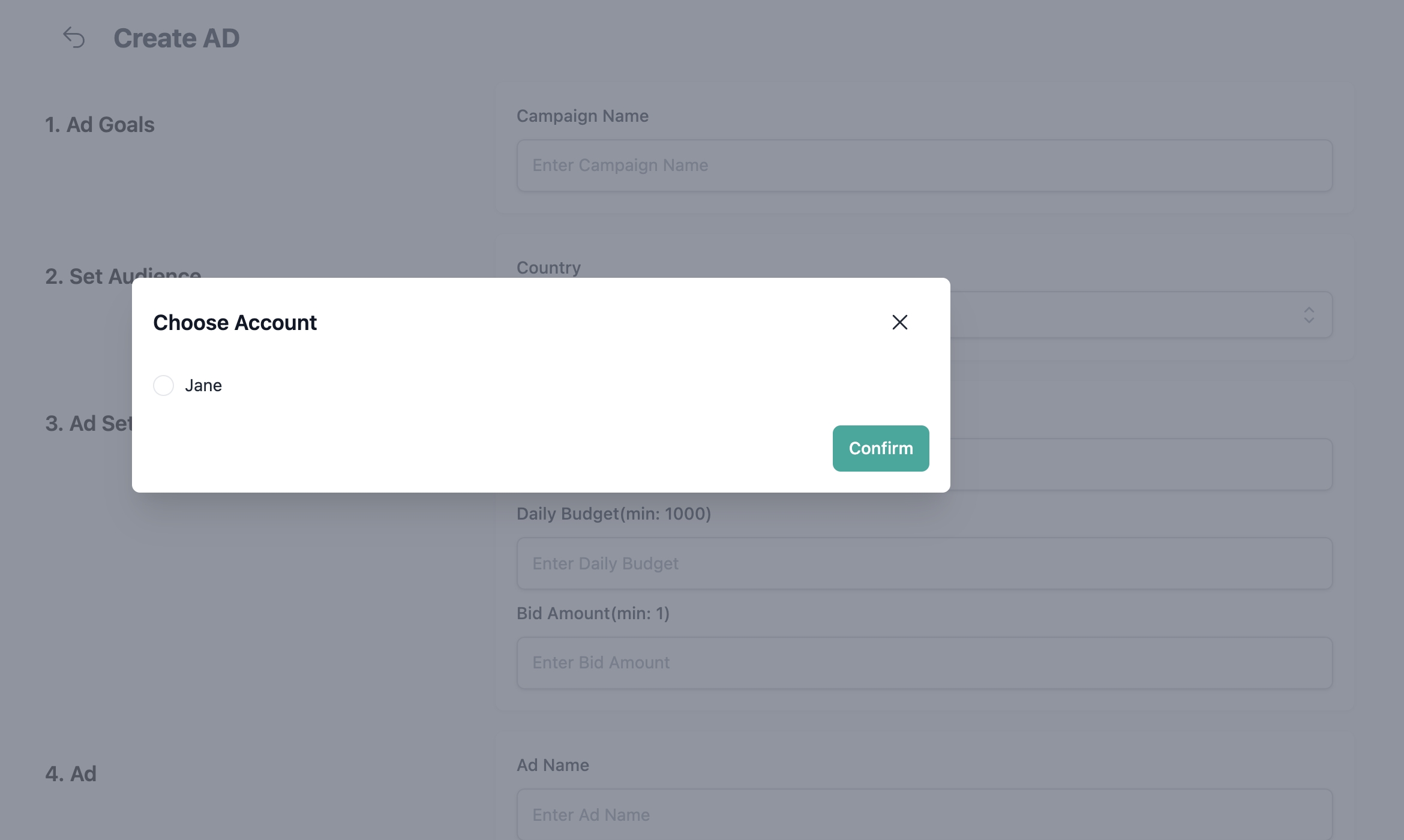Click the 2. Set Audience section heading
The width and height of the screenshot is (1404, 840).
click(x=90, y=276)
